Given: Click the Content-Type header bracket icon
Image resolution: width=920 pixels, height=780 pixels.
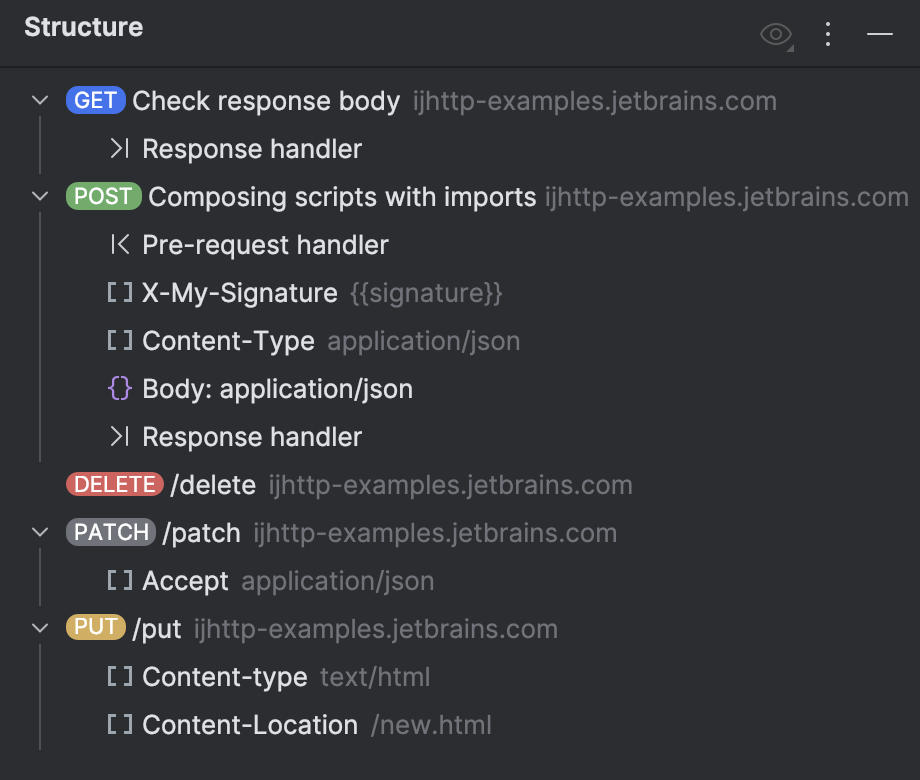Looking at the screenshot, I should (x=120, y=340).
